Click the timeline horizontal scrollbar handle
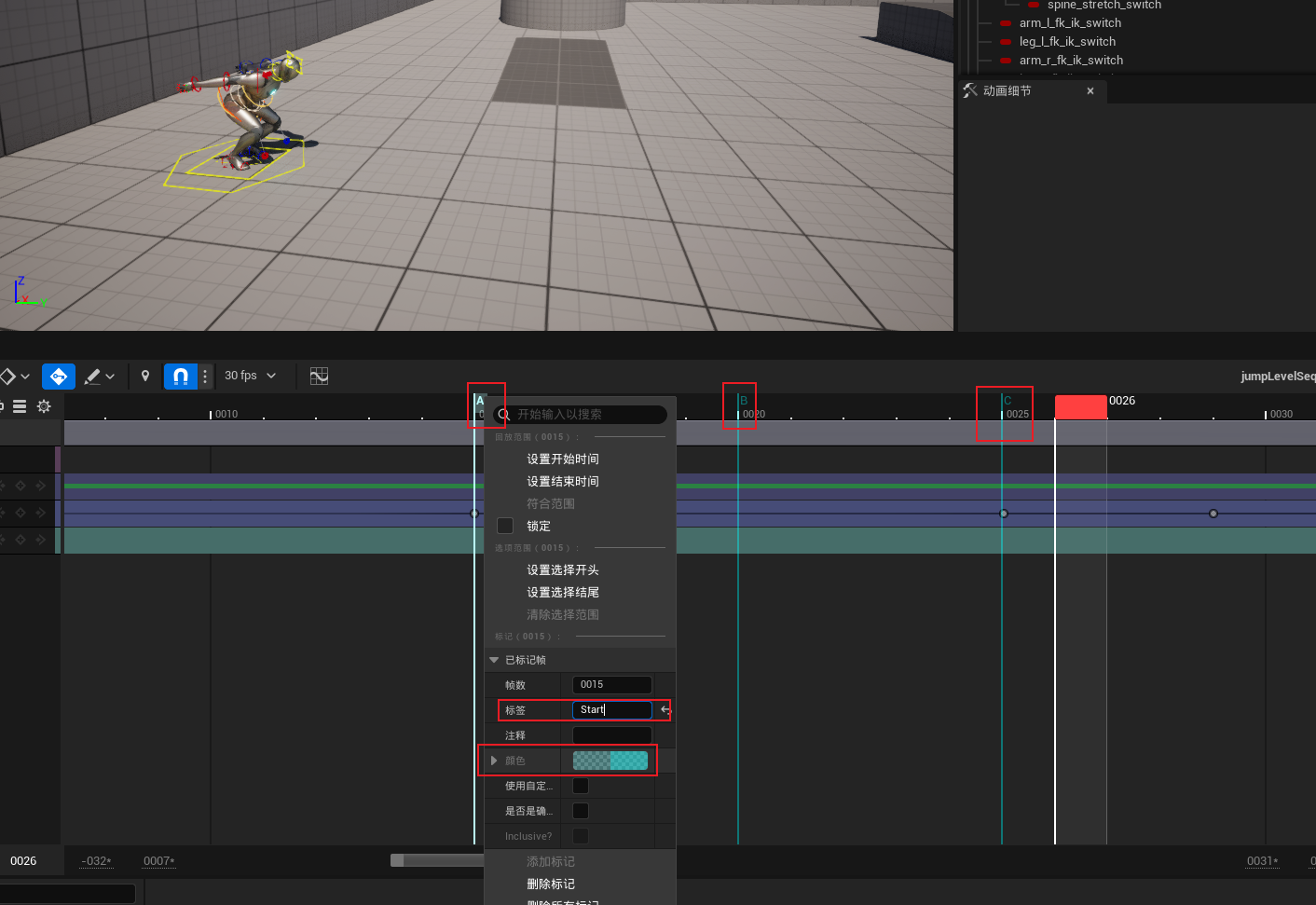The image size is (1316, 905). (x=438, y=860)
